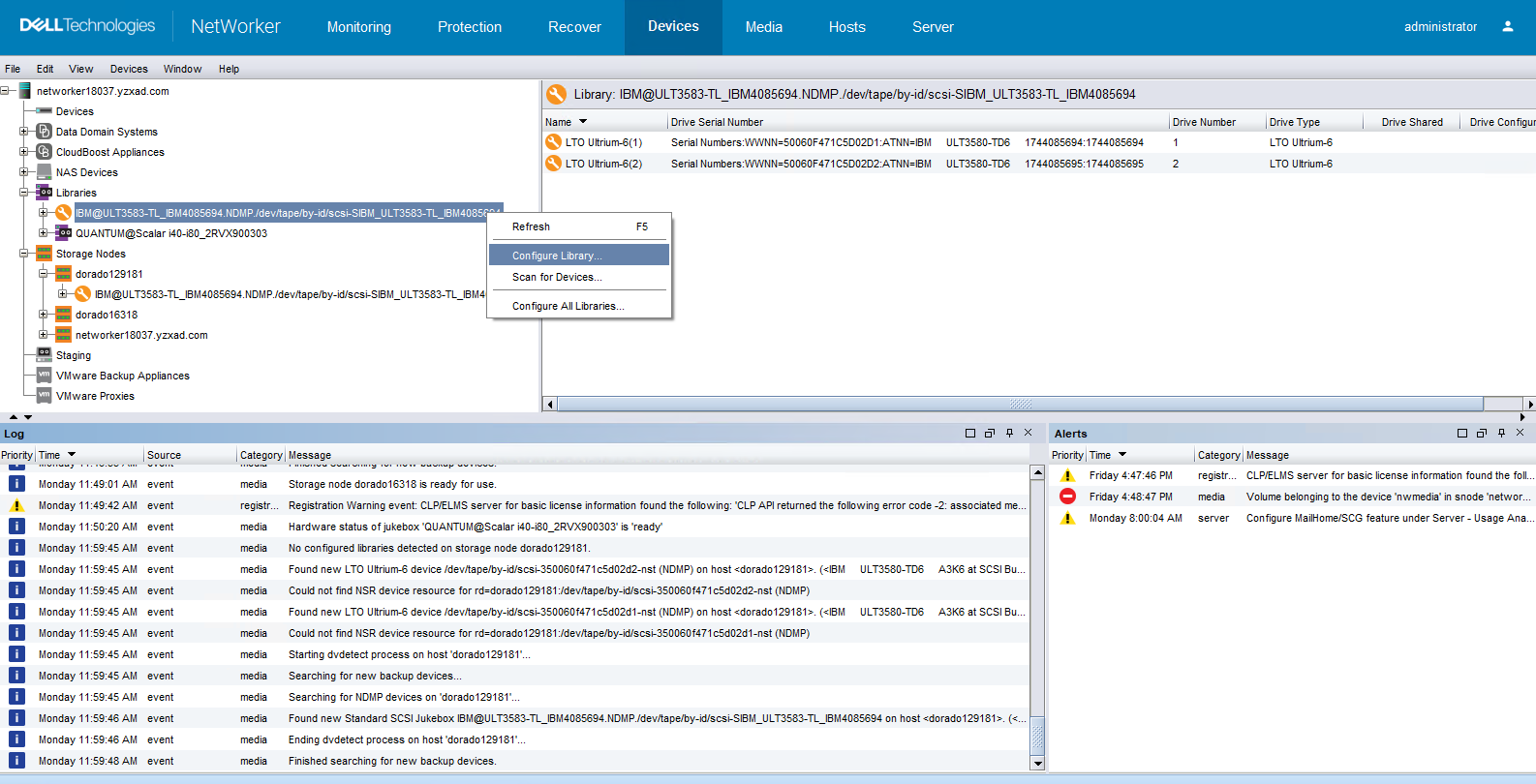
Task: Restore the Alerts panel window
Action: 1482,433
